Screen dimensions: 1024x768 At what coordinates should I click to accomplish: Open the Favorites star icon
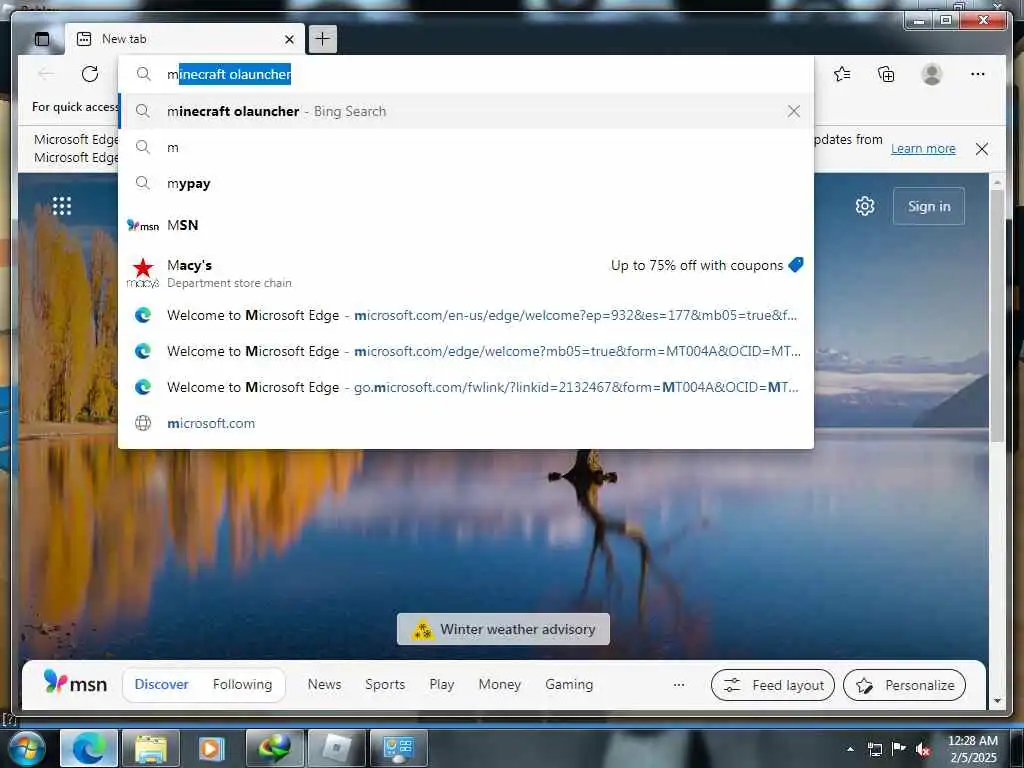point(842,74)
